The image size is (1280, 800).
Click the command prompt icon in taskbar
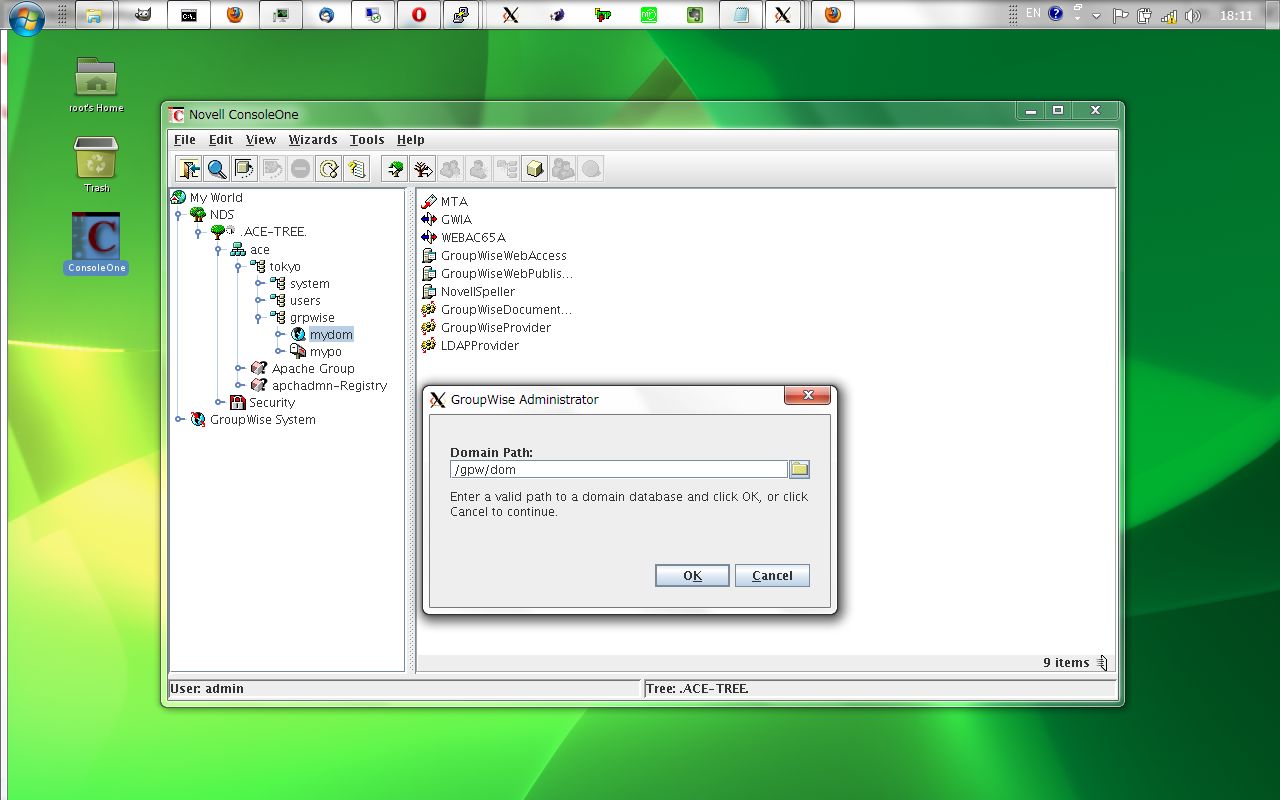coord(189,15)
